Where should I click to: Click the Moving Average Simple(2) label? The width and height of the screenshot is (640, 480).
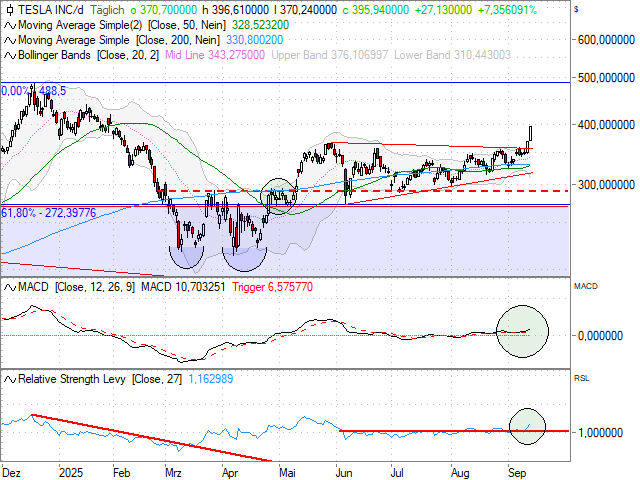pos(80,25)
